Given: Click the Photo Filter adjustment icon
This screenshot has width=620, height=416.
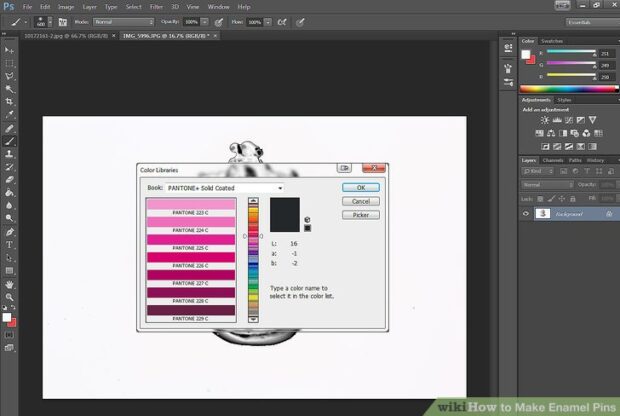Looking at the screenshot, I should (x=575, y=133).
